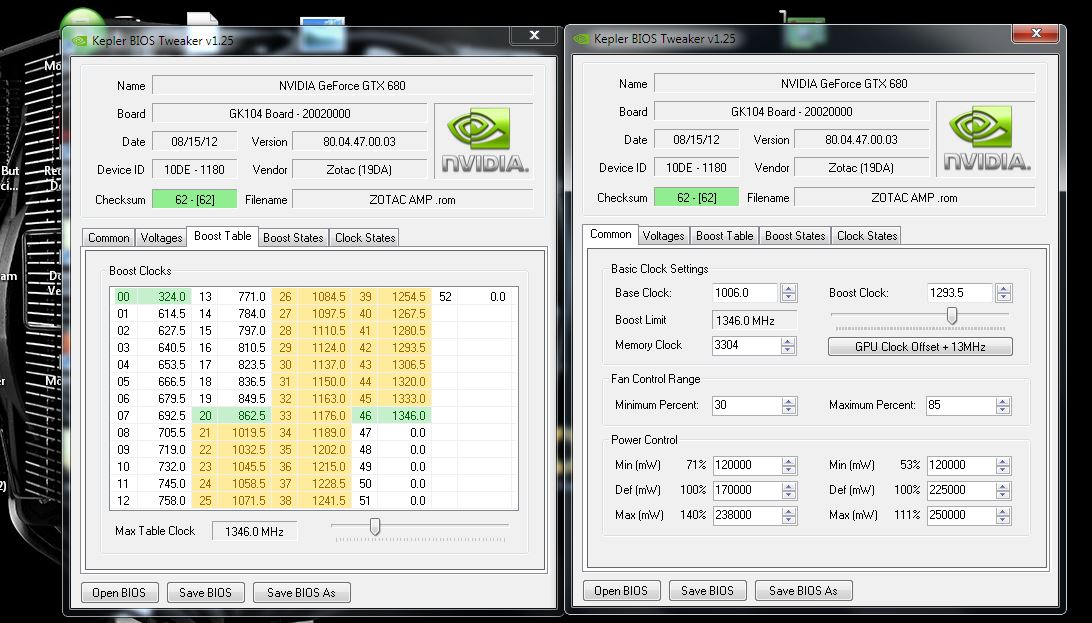This screenshot has height=623, width=1092.
Task: Click the Base Clock input field
Action: pyautogui.click(x=744, y=293)
